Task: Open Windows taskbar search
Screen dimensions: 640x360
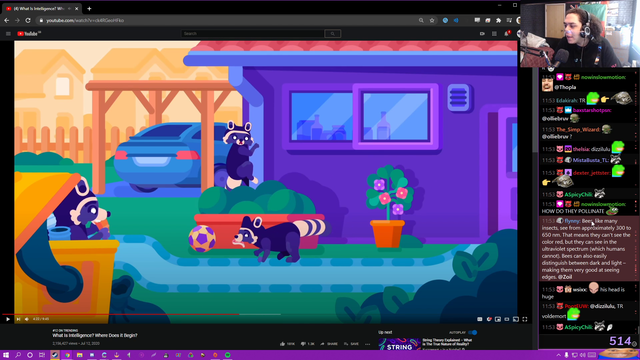Action: coord(18,355)
